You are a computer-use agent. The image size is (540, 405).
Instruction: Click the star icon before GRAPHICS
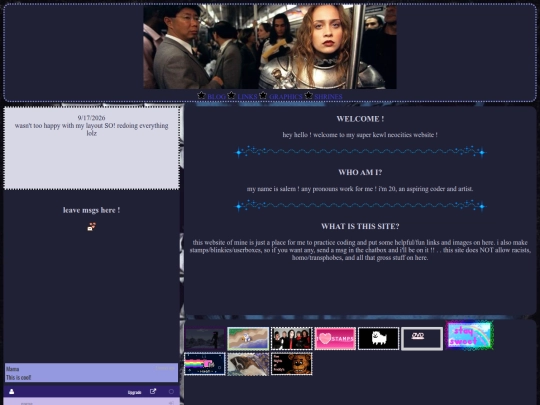263,95
